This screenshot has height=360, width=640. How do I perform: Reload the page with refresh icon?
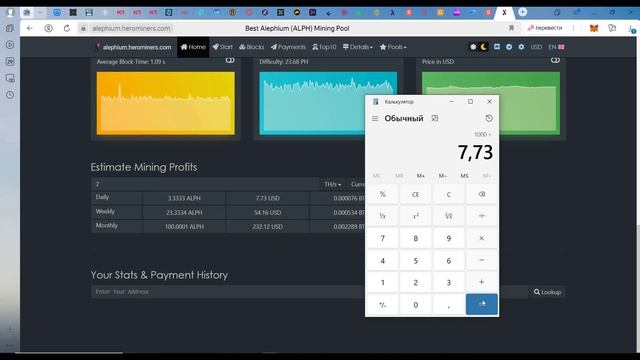67,28
